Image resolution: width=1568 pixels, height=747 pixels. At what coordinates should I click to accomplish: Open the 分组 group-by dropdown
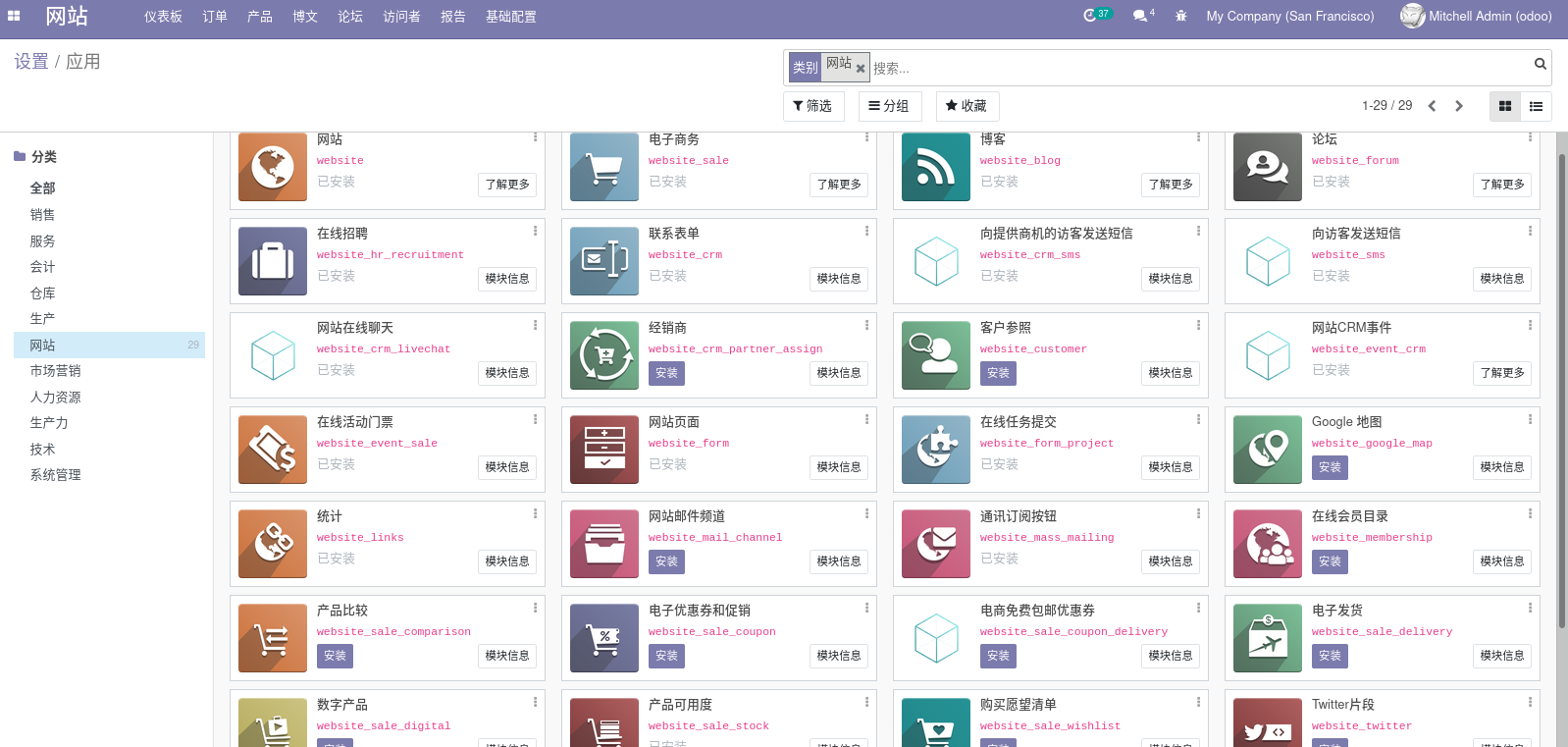pos(889,106)
